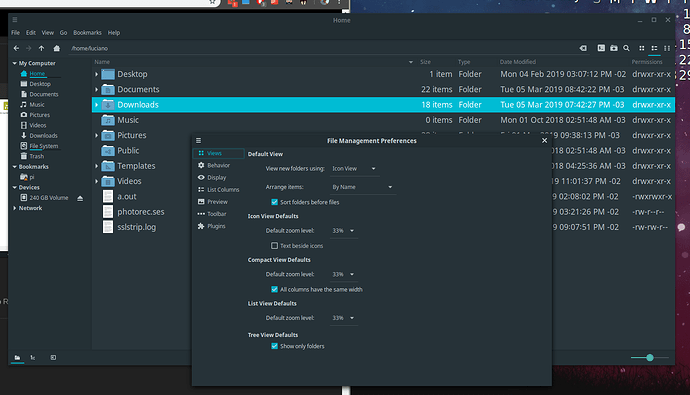Image resolution: width=690 pixels, height=395 pixels.
Task: Collapse Devices section in sidebar
Action: [x=15, y=187]
